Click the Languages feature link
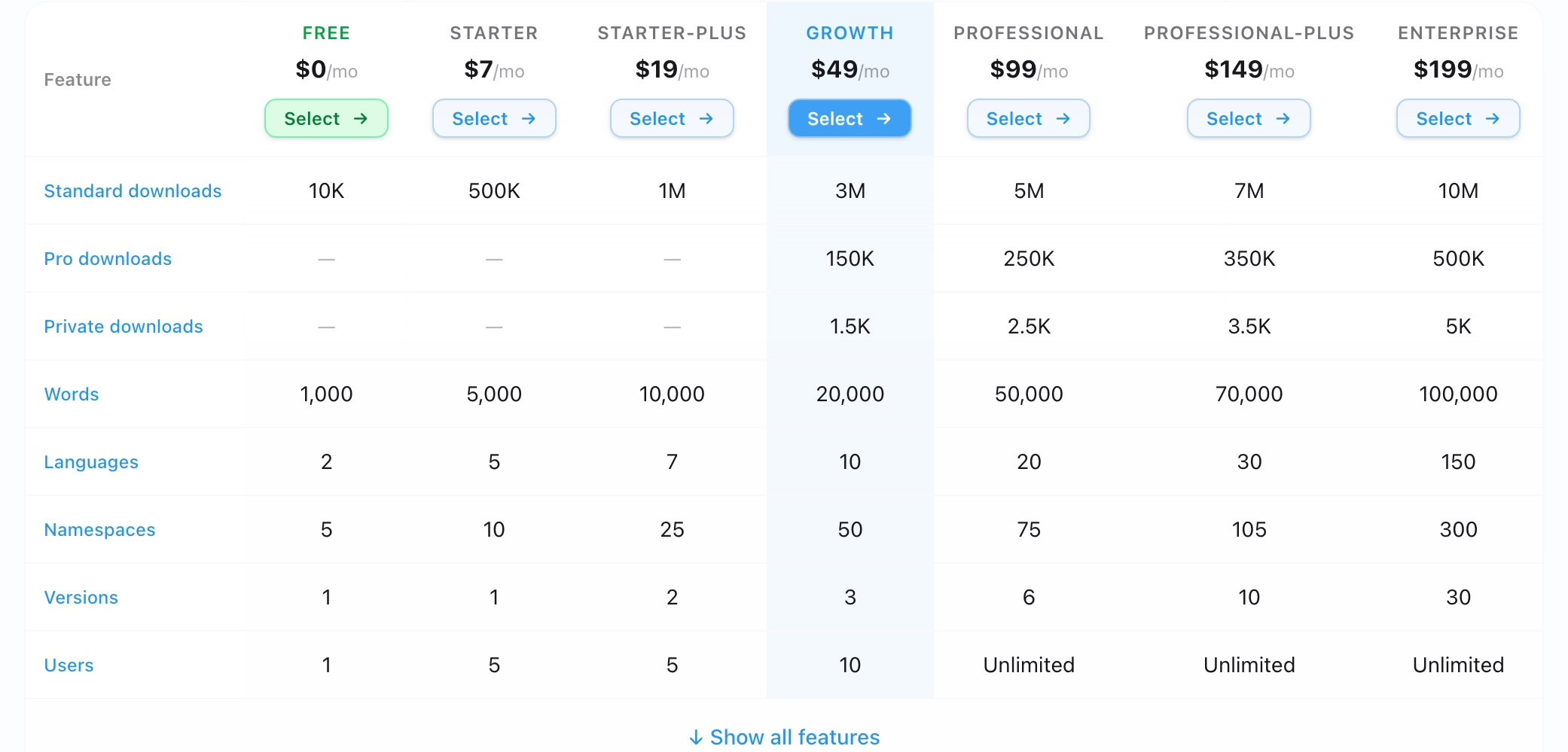The height and width of the screenshot is (752, 1568). pyautogui.click(x=91, y=462)
